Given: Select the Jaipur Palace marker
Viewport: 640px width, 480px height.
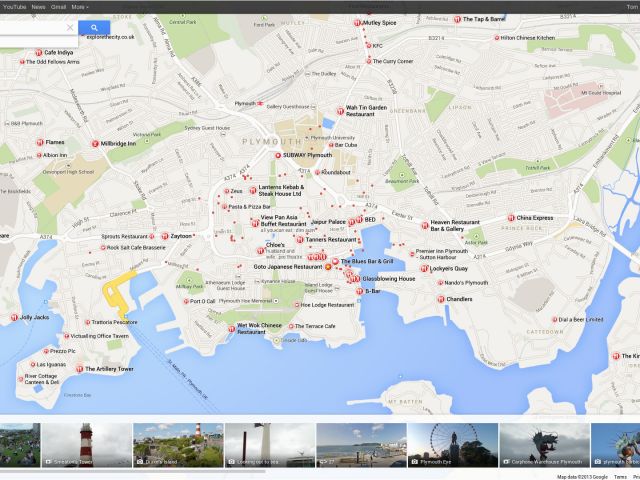Looking at the screenshot, I should tap(351, 222).
